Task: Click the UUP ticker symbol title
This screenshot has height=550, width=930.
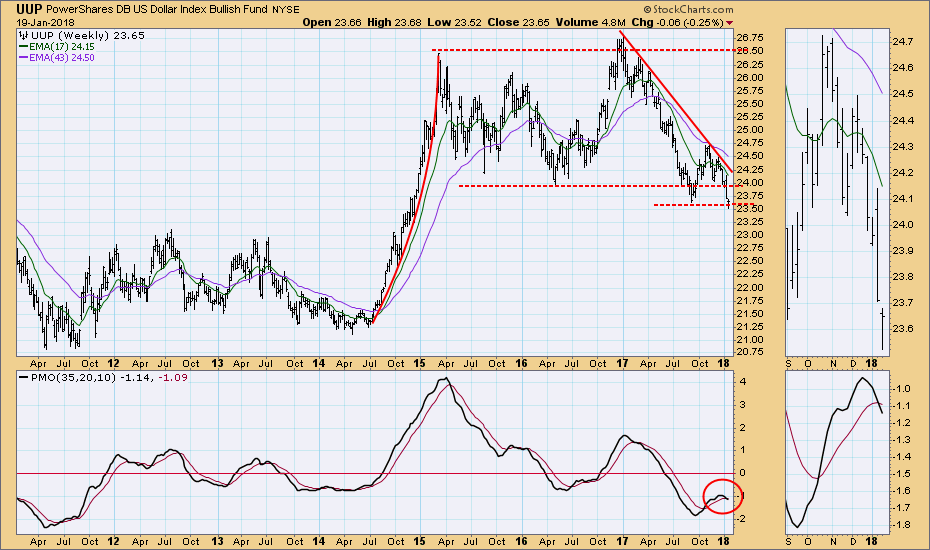Action: [x=28, y=9]
